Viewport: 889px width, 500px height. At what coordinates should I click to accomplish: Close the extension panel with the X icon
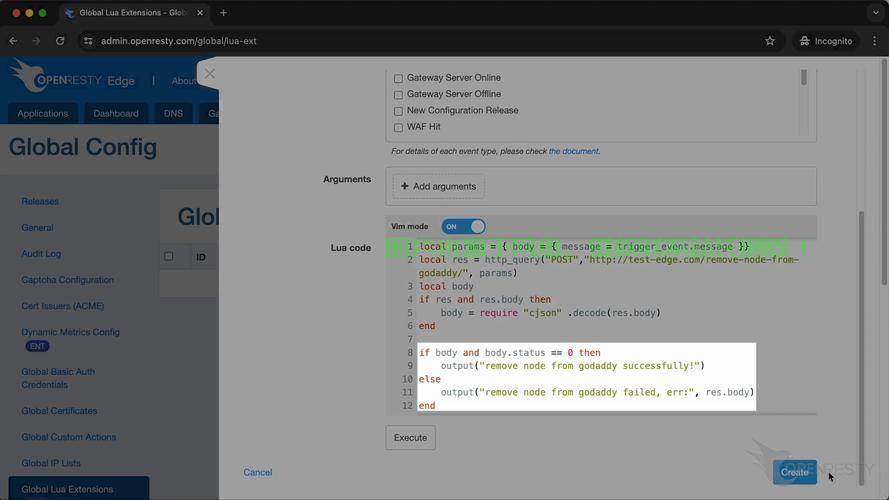(210, 74)
